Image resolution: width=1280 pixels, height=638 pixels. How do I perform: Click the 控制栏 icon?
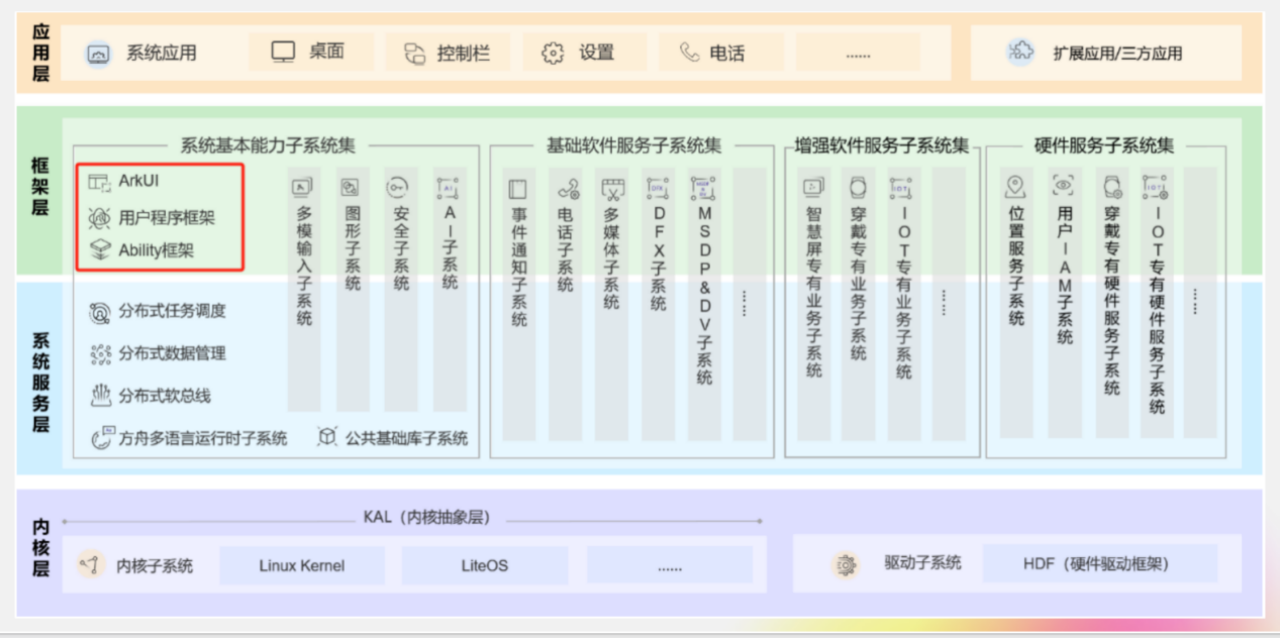[415, 53]
